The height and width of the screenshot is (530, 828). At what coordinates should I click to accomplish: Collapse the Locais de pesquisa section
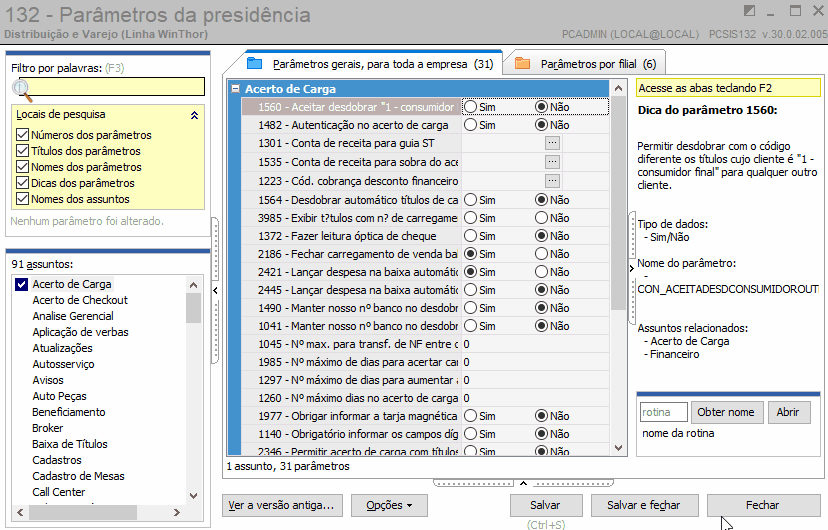coord(194,115)
